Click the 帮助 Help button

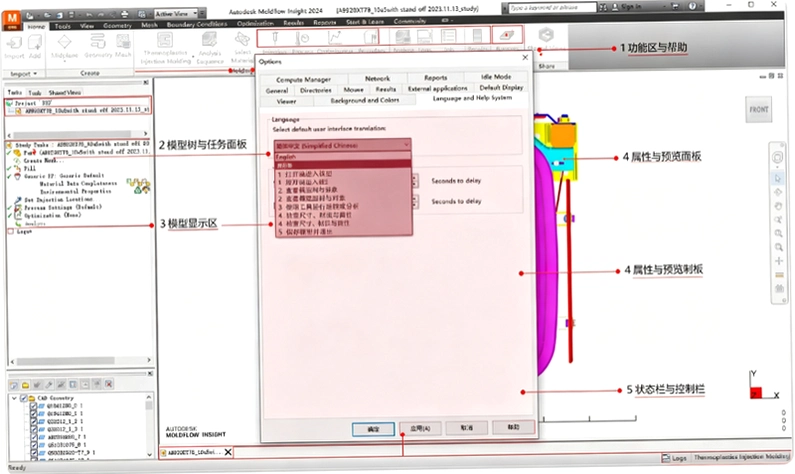click(513, 427)
